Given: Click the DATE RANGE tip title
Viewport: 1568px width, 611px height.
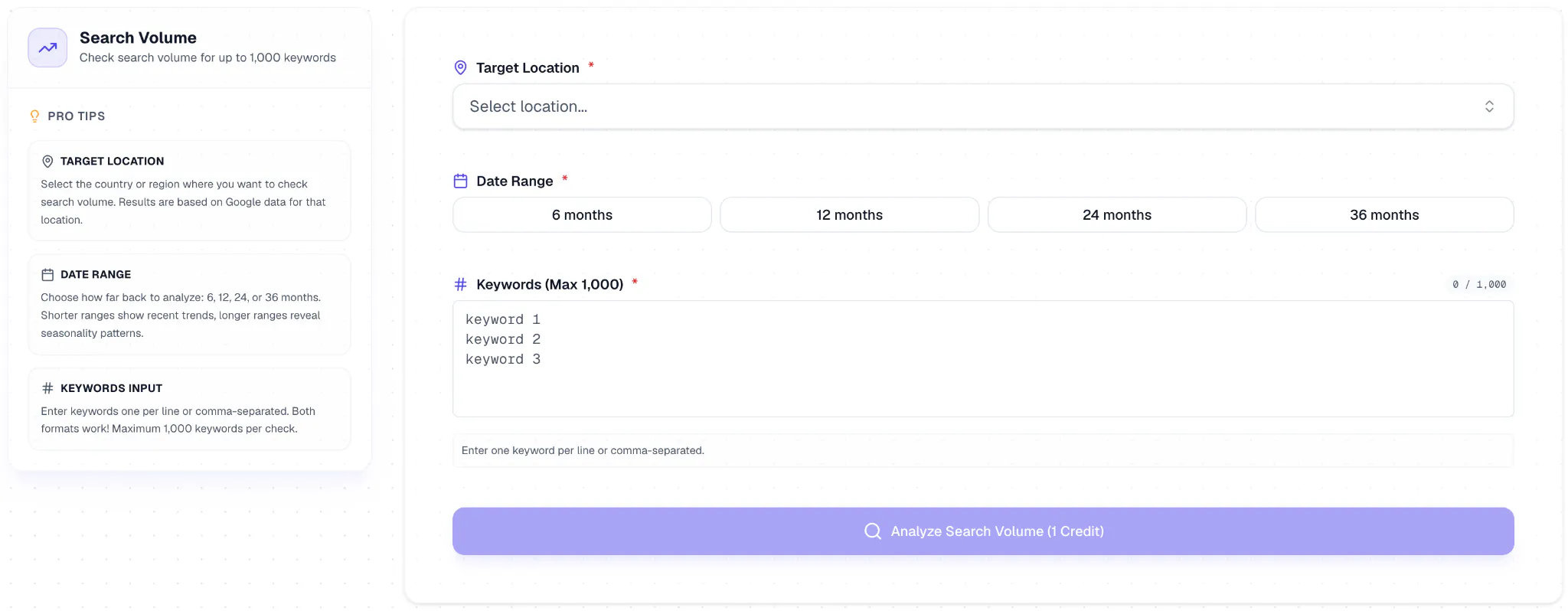Looking at the screenshot, I should click(x=96, y=275).
